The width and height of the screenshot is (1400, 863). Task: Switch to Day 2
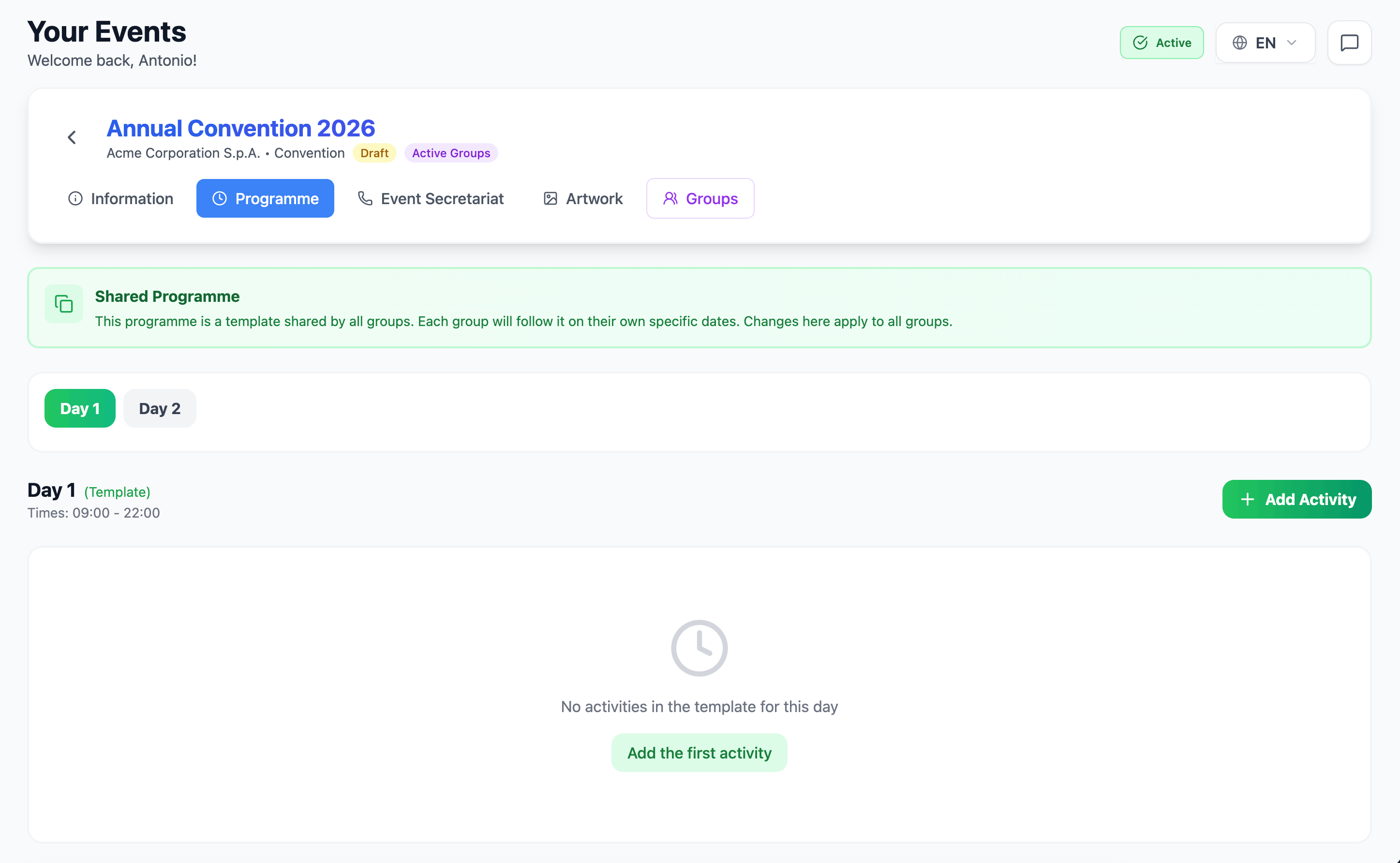[x=160, y=409]
